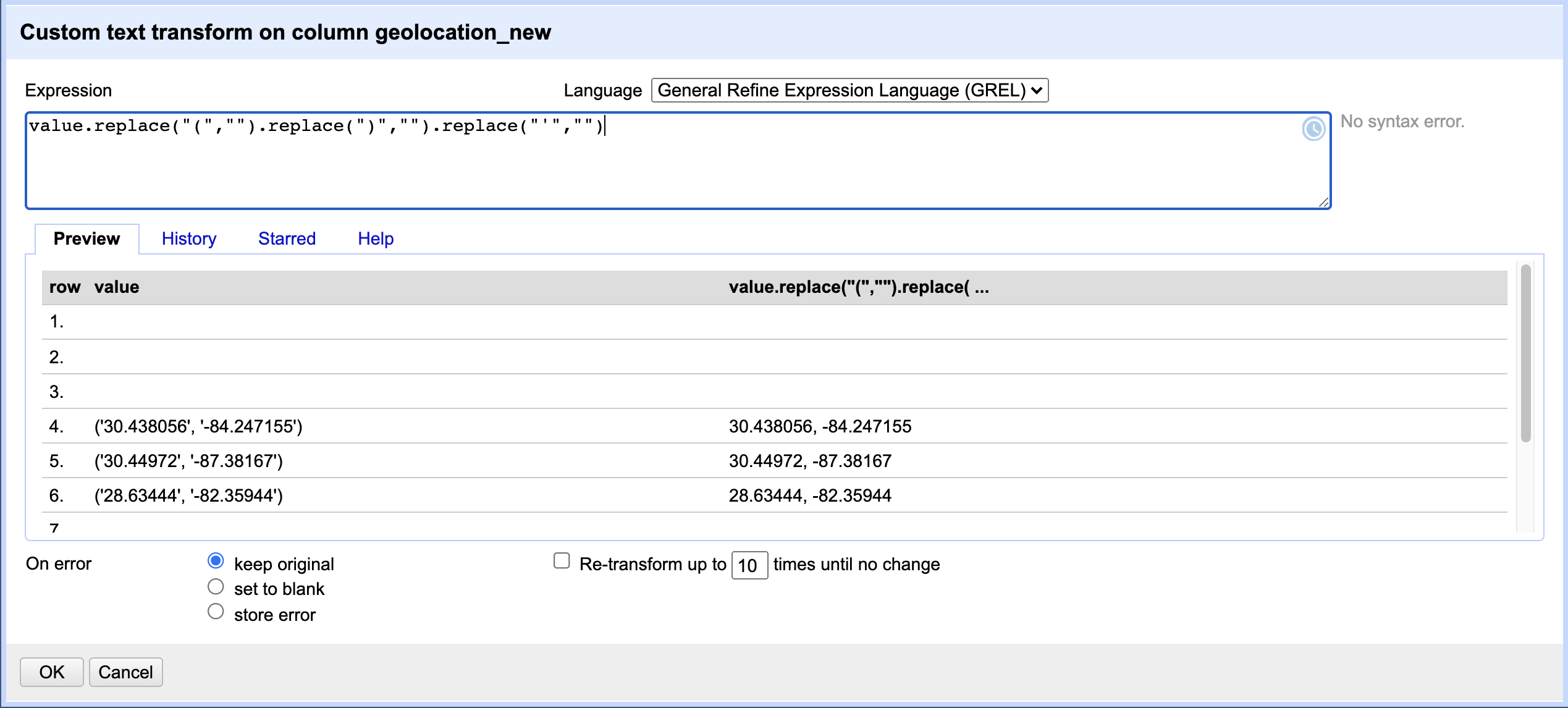Switch to the Preview tab

click(x=86, y=238)
